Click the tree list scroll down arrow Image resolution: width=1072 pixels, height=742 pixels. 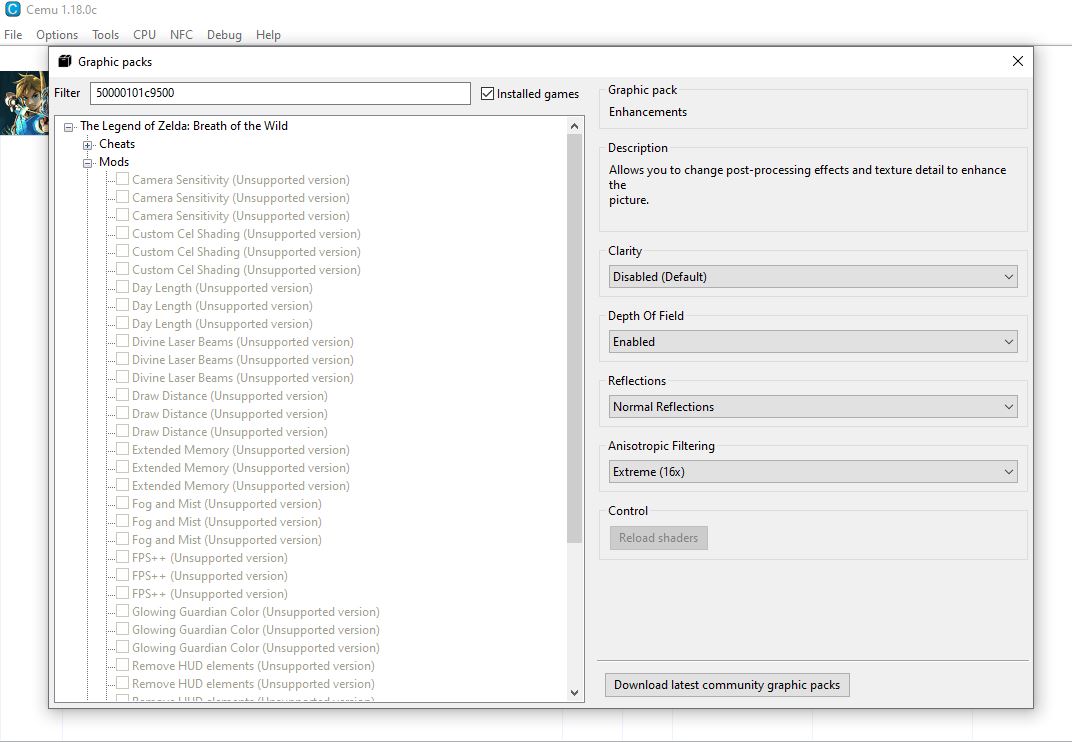574,693
